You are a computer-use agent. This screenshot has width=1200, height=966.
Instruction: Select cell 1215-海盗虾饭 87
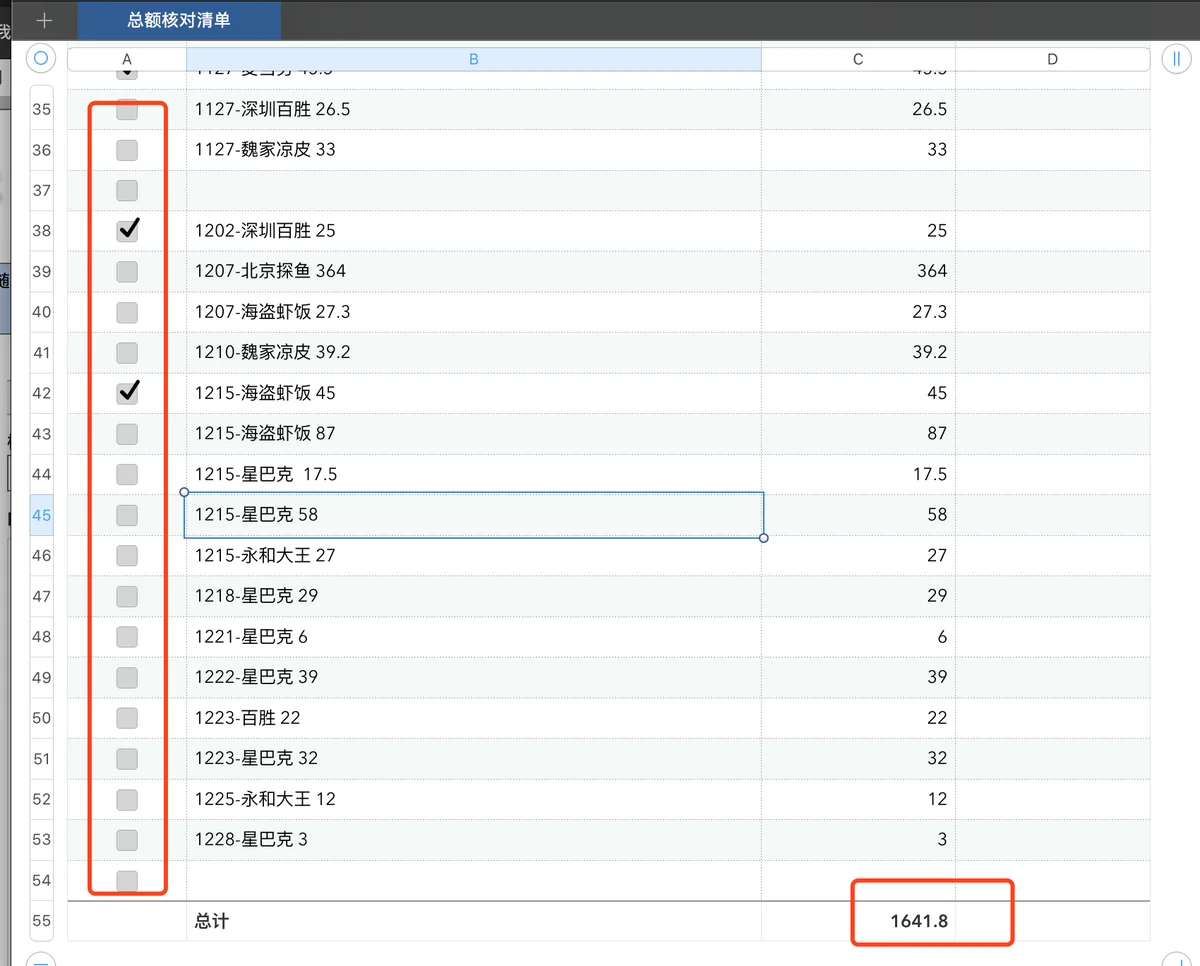pyautogui.click(x=474, y=434)
